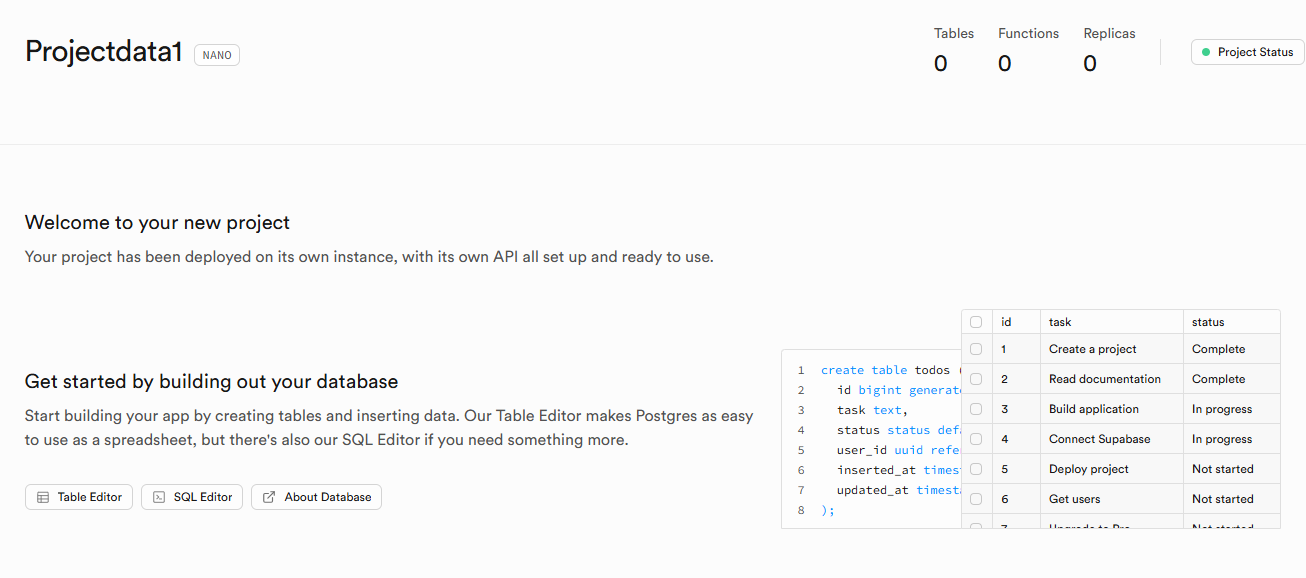Viewport: 1306px width, 578px height.
Task: Launch SQL Editor using the terminal icon
Action: pyautogui.click(x=159, y=497)
